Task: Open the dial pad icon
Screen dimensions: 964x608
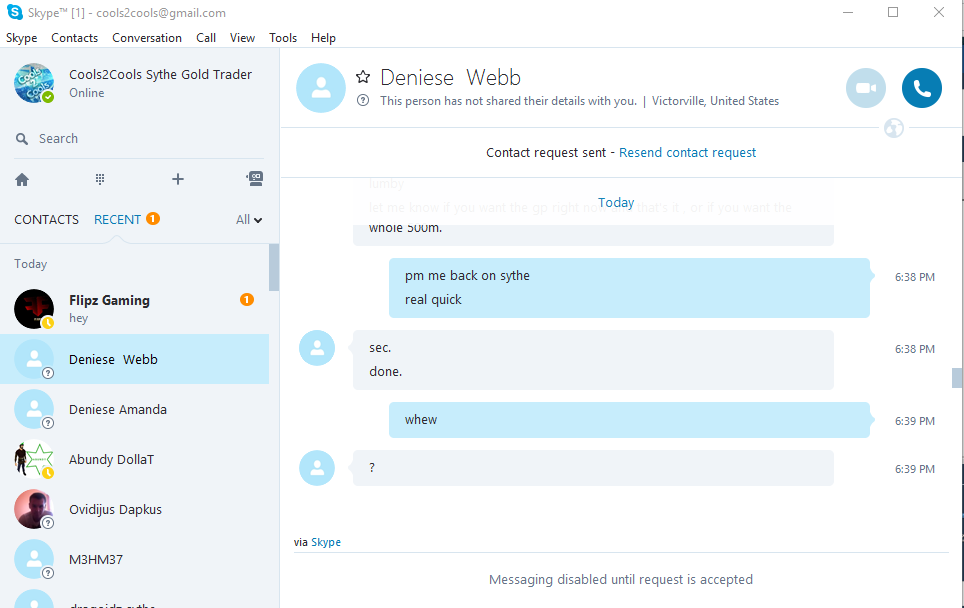Action: coord(100,179)
